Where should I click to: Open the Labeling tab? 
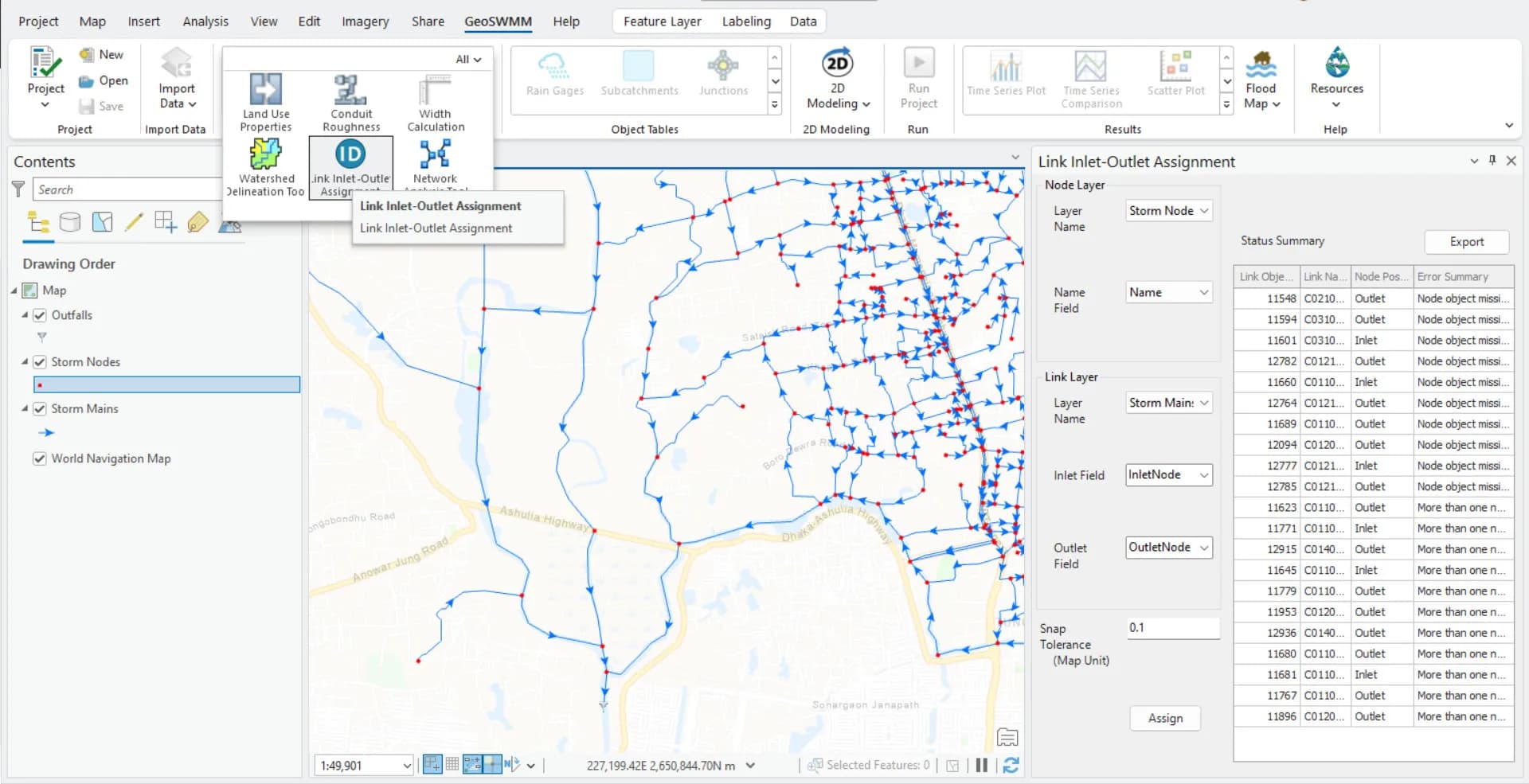coord(745,21)
